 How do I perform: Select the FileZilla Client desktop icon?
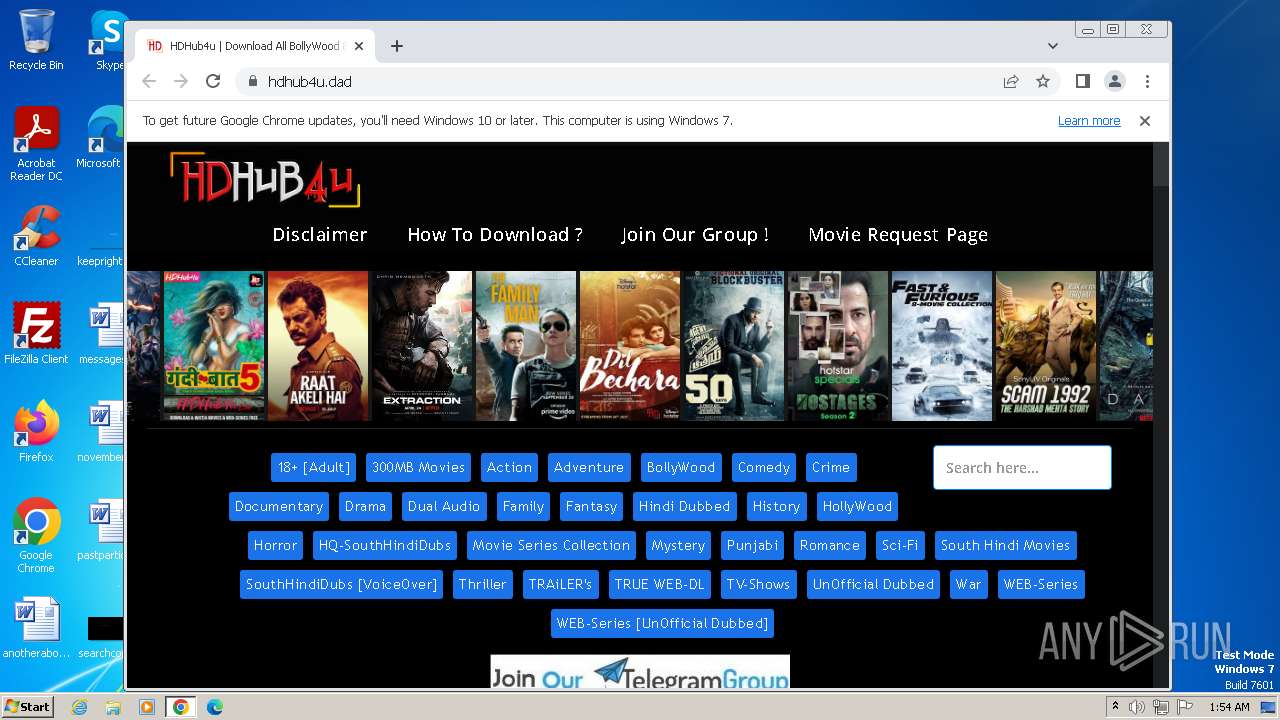[x=36, y=334]
